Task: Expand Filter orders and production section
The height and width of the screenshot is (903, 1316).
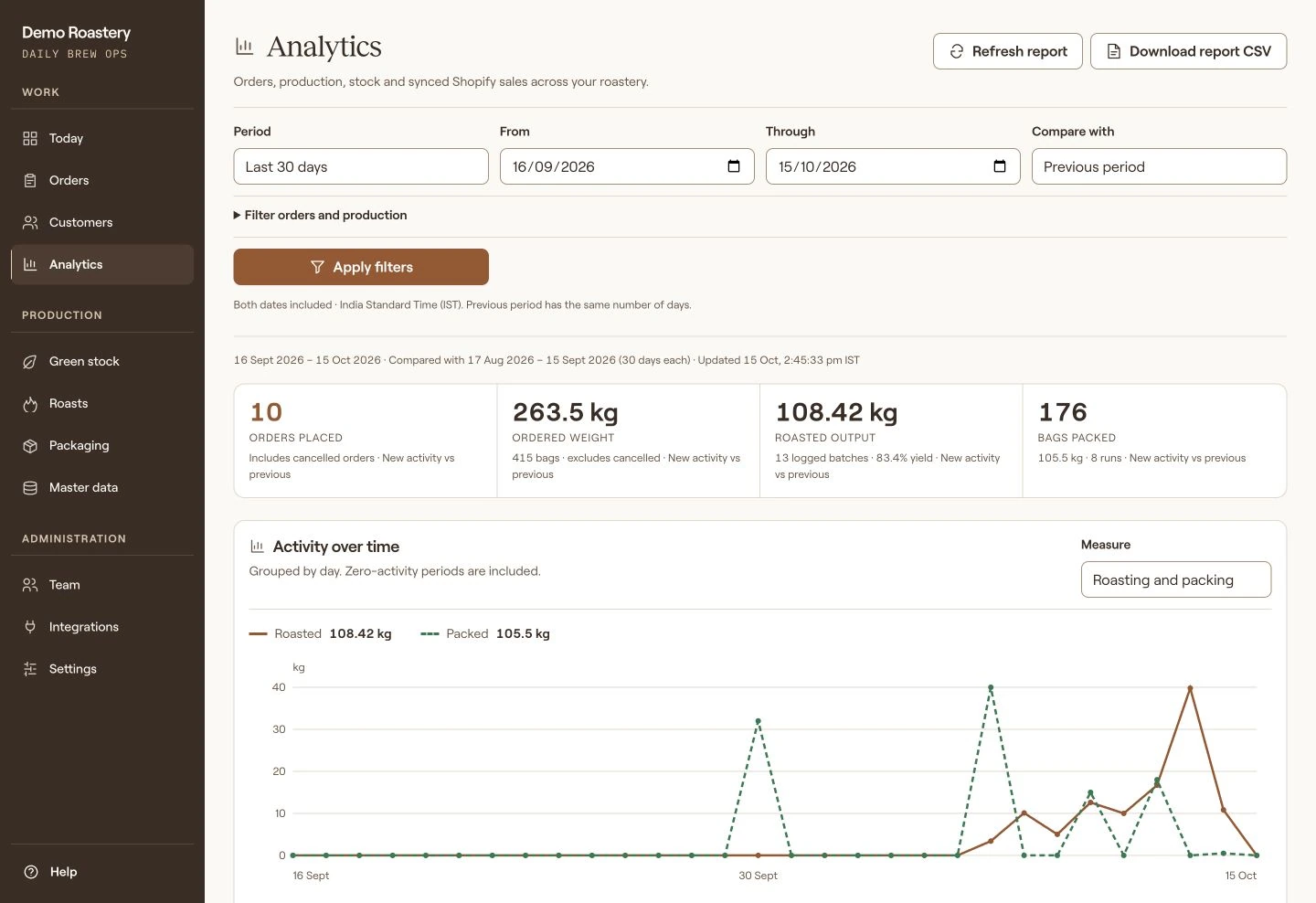Action: [x=321, y=215]
